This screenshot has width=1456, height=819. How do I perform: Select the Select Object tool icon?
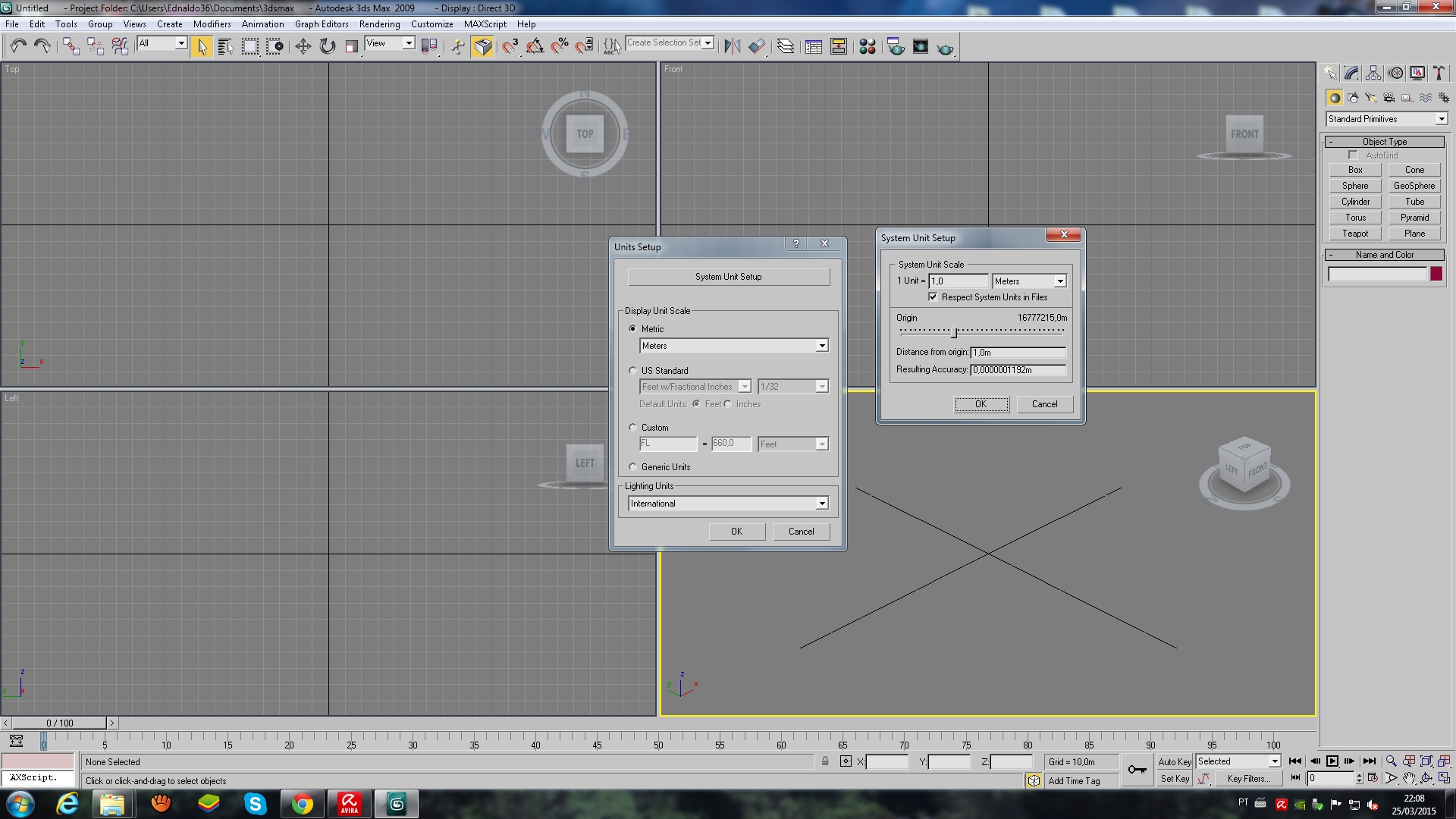(x=200, y=46)
